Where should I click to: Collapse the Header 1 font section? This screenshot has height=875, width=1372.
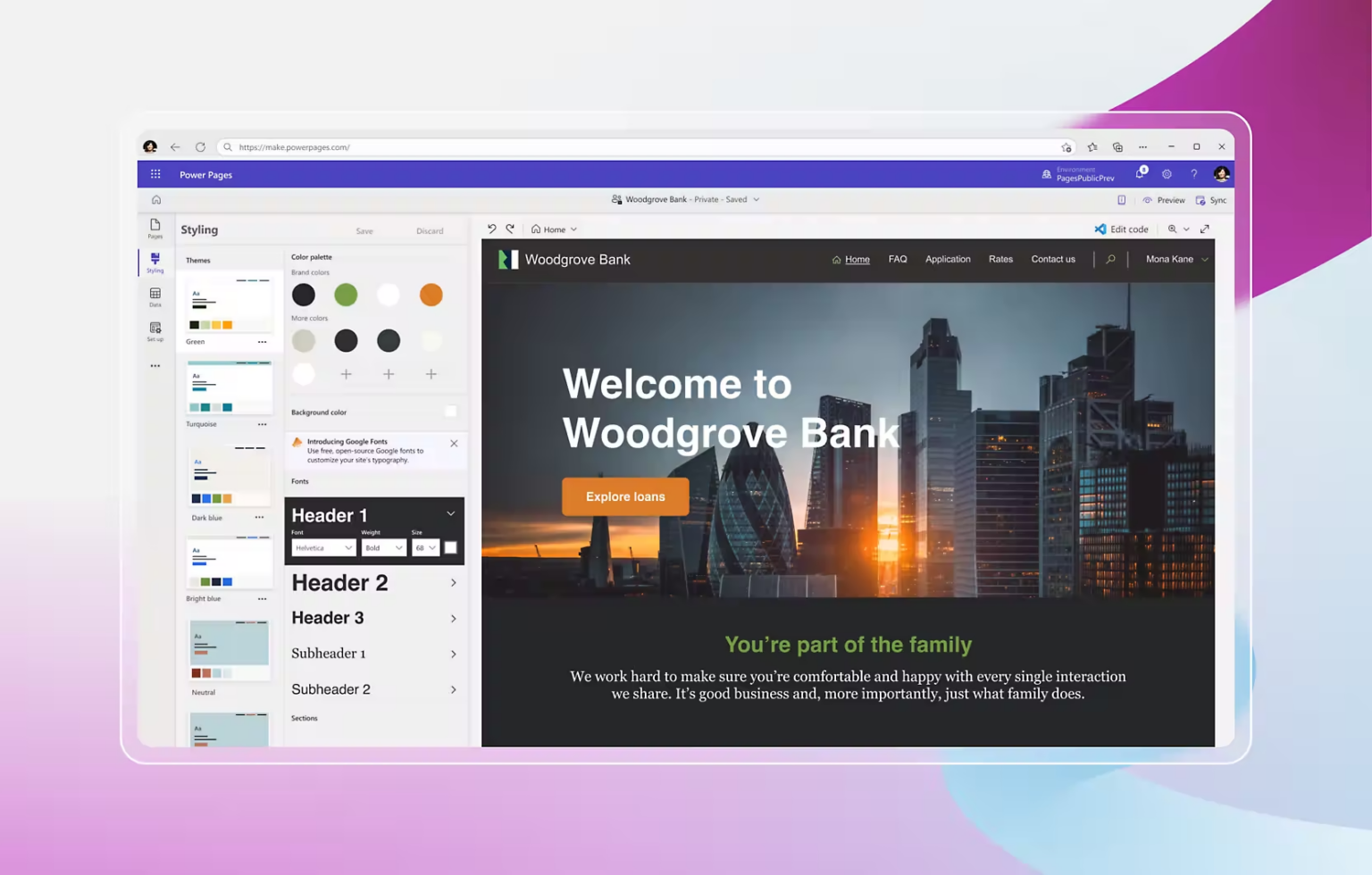[451, 514]
